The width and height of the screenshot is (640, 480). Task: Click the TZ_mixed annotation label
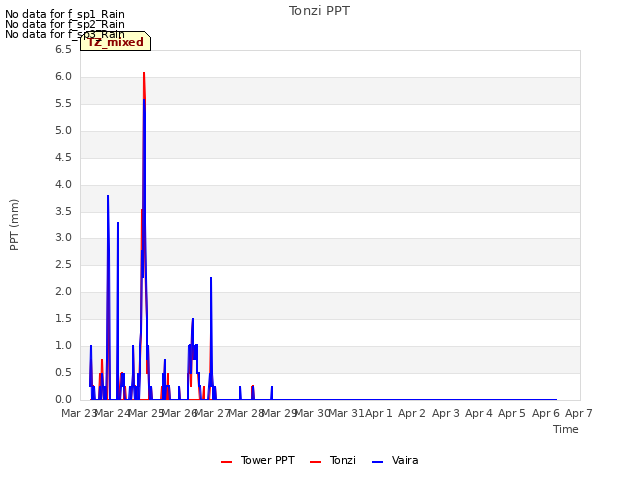point(116,42)
